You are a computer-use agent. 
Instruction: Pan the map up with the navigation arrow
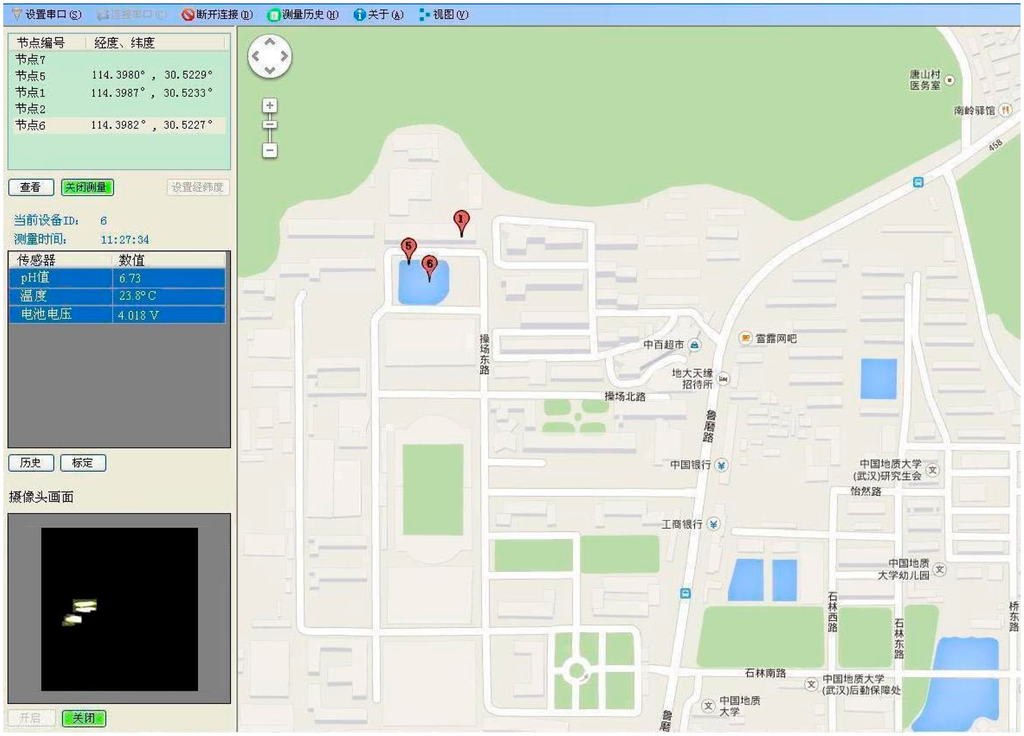click(x=270, y=42)
